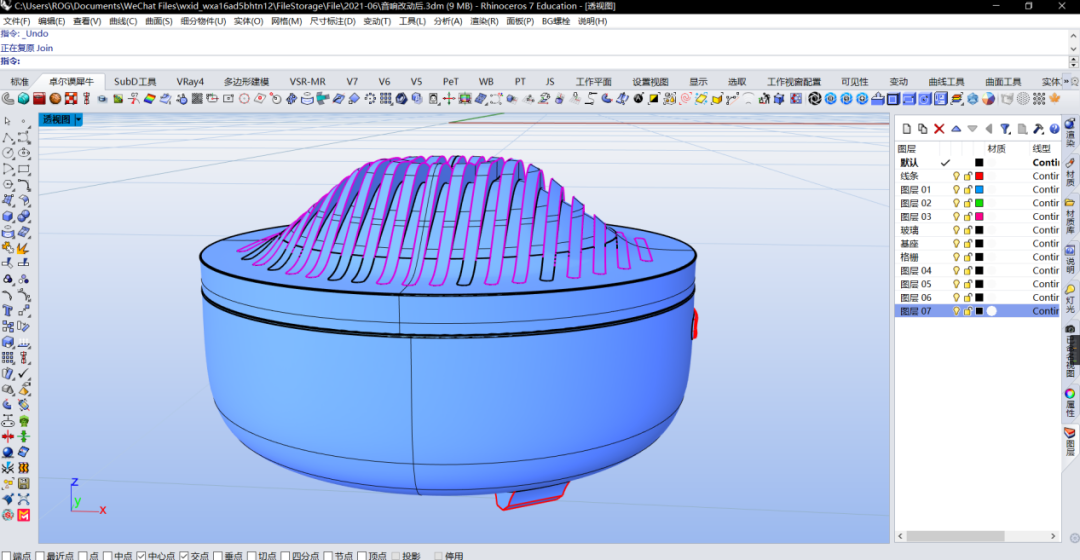Open the 渲染(R) menu
1080x560 pixels.
(x=484, y=21)
